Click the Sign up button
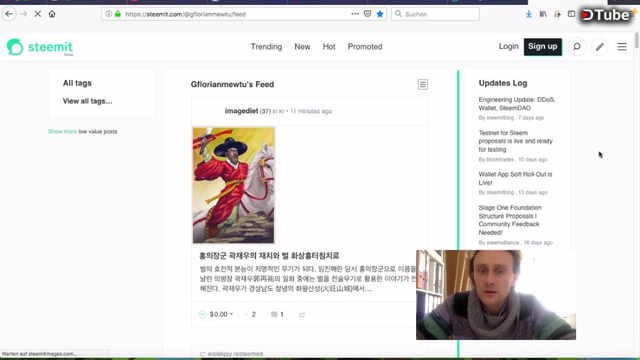 pos(543,47)
